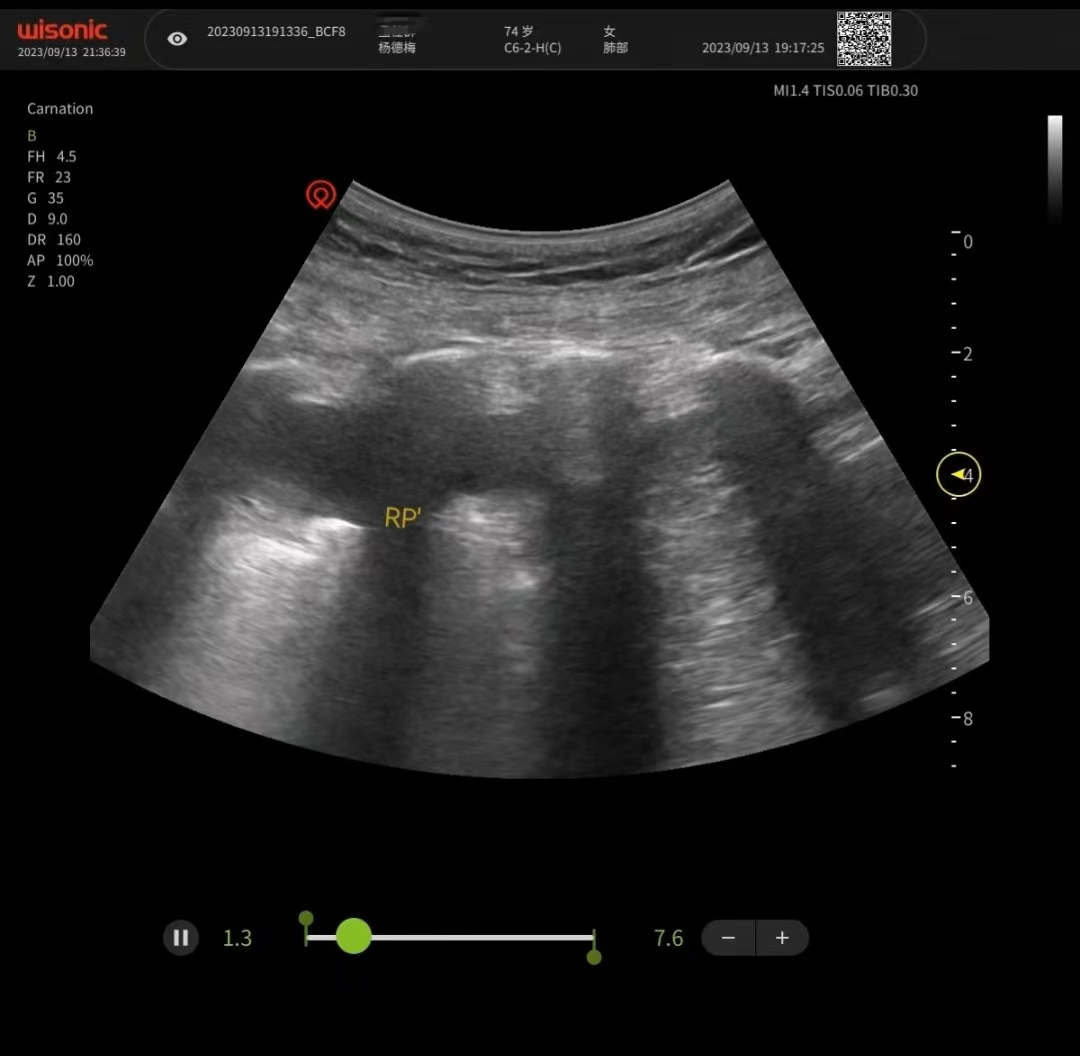Click the B mode label
This screenshot has height=1056, width=1080.
click(32, 136)
